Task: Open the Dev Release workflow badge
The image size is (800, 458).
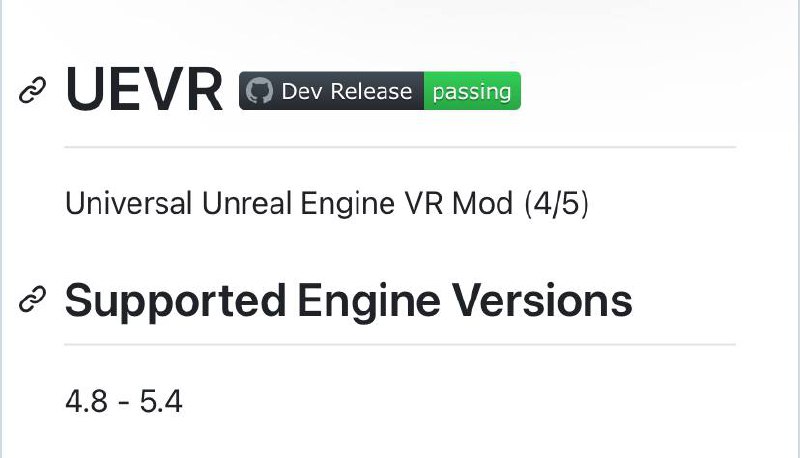Action: 380,91
